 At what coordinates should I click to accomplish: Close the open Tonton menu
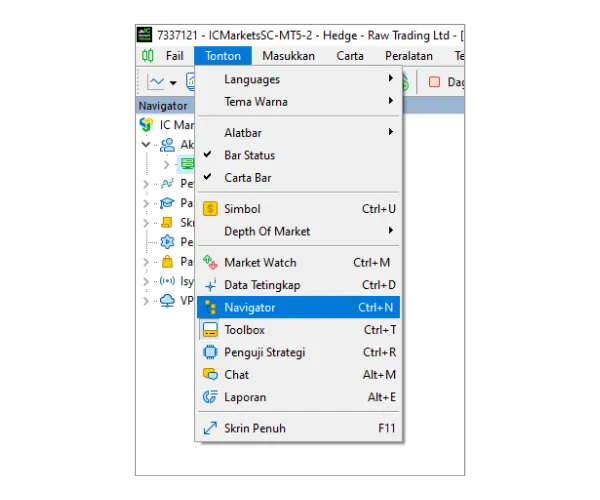click(223, 56)
